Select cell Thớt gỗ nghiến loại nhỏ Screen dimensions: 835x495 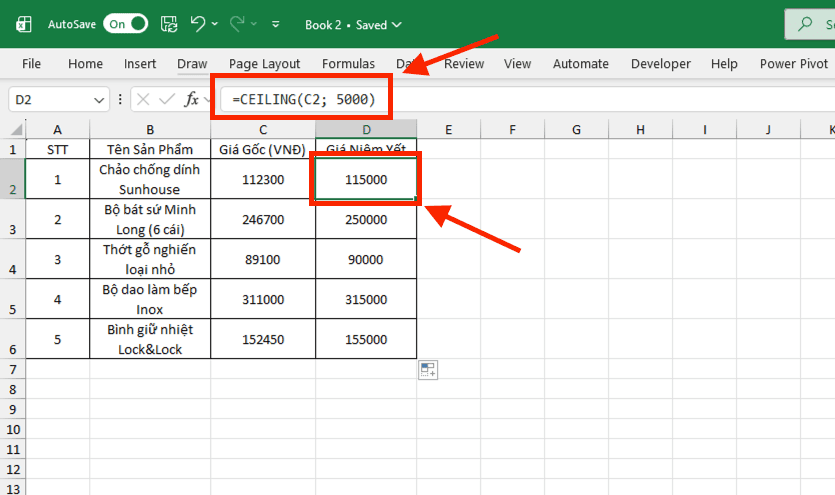coord(150,259)
